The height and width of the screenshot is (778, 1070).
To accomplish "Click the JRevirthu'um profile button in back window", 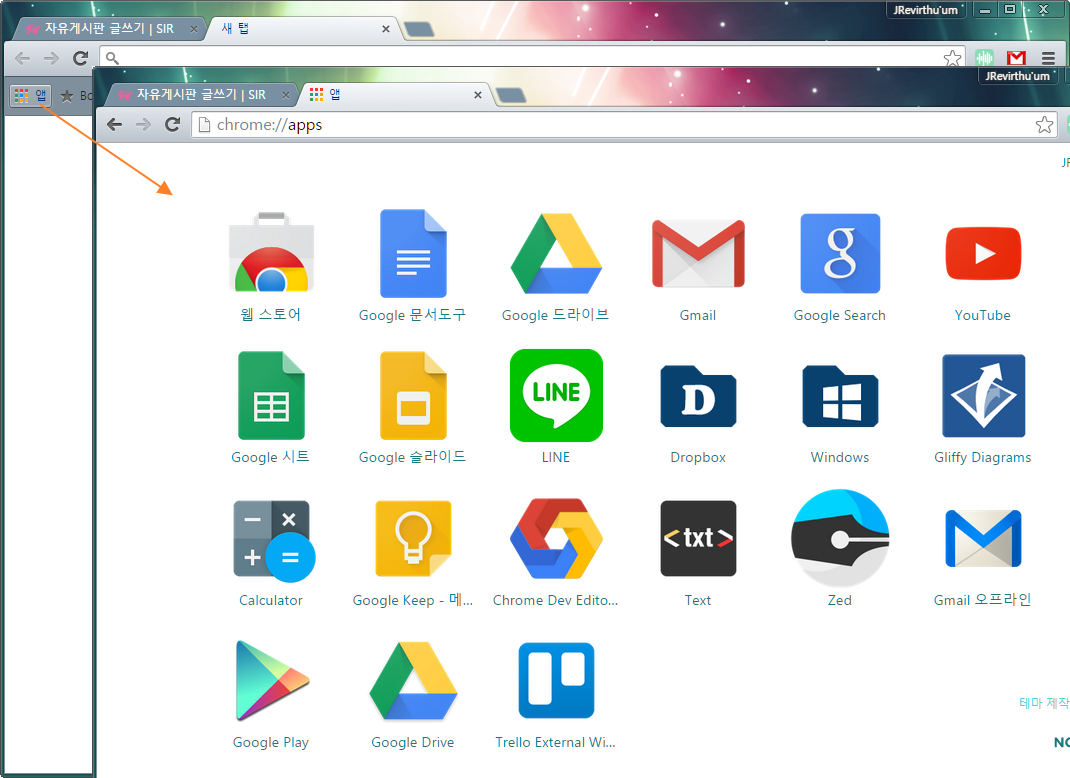I will 925,10.
